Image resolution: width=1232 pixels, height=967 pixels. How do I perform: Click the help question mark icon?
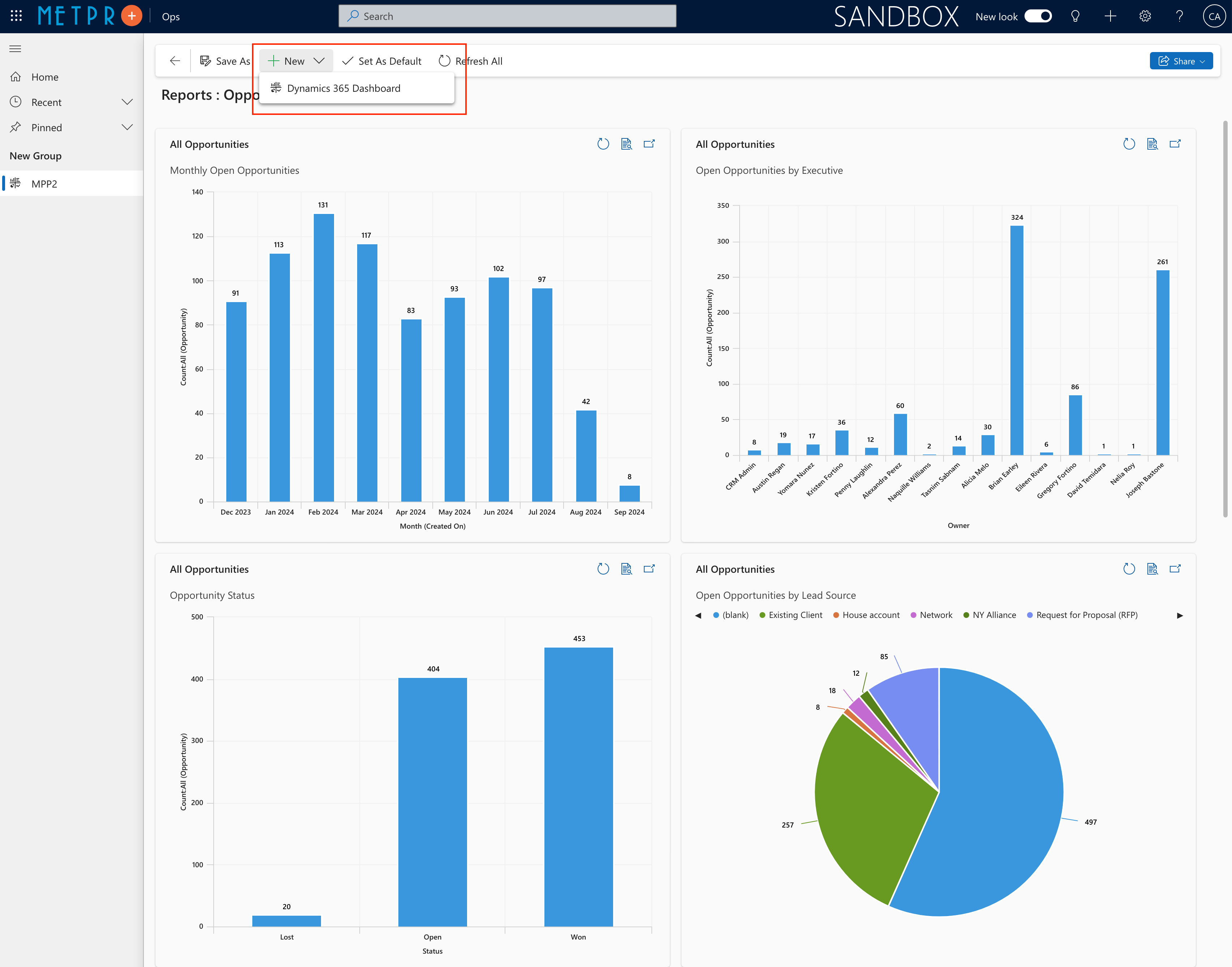[x=1179, y=16]
